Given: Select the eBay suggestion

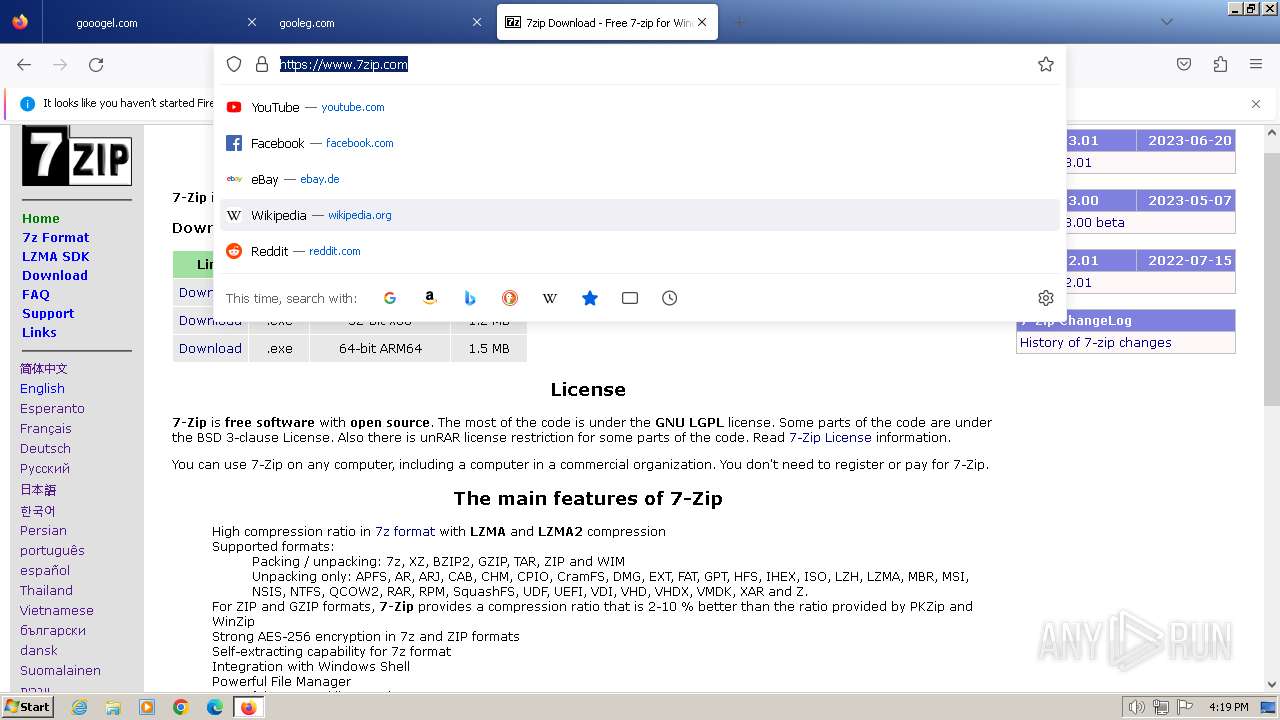Looking at the screenshot, I should point(640,179).
